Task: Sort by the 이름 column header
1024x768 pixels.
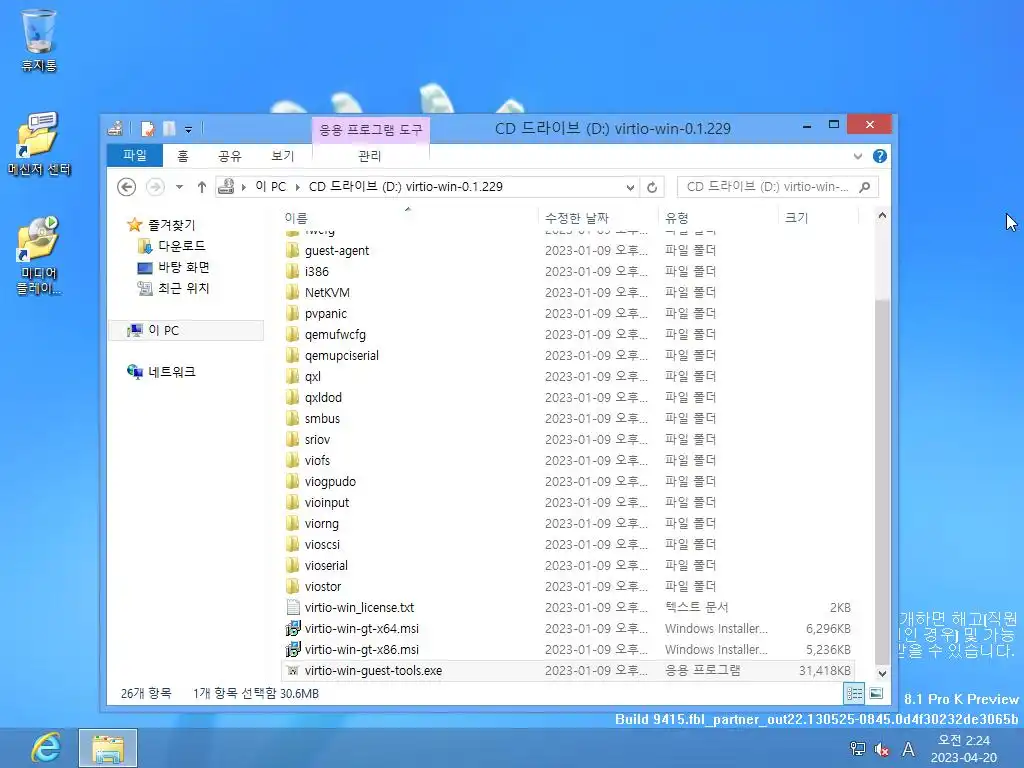Action: (x=409, y=217)
